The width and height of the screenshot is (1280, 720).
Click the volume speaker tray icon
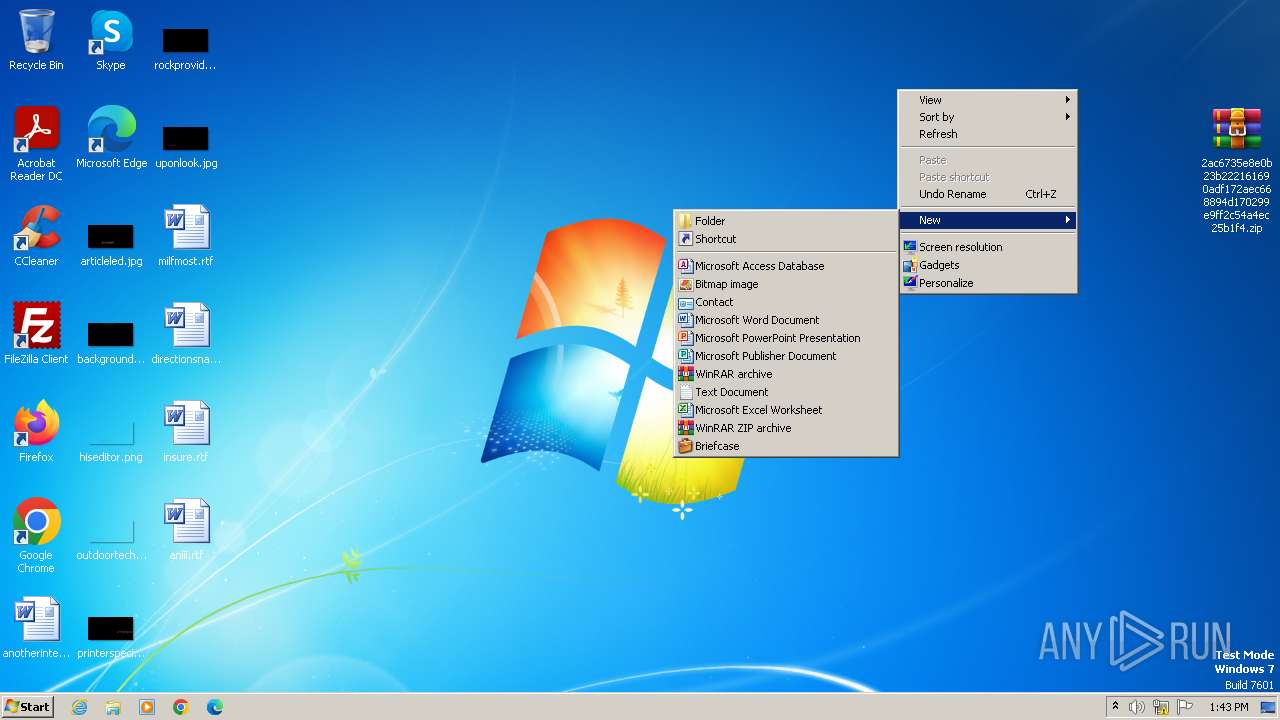1137,707
